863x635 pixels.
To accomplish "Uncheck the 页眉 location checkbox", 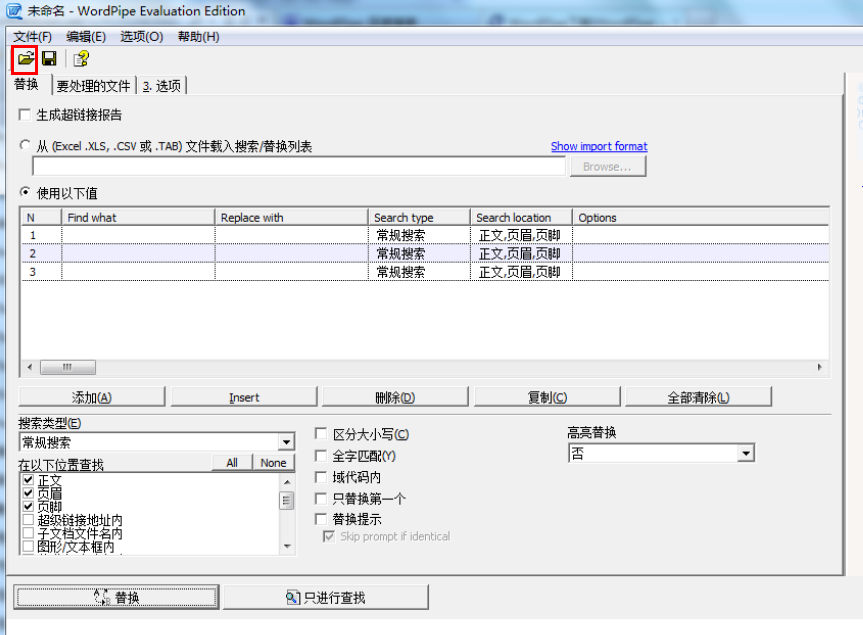I will pos(29,493).
